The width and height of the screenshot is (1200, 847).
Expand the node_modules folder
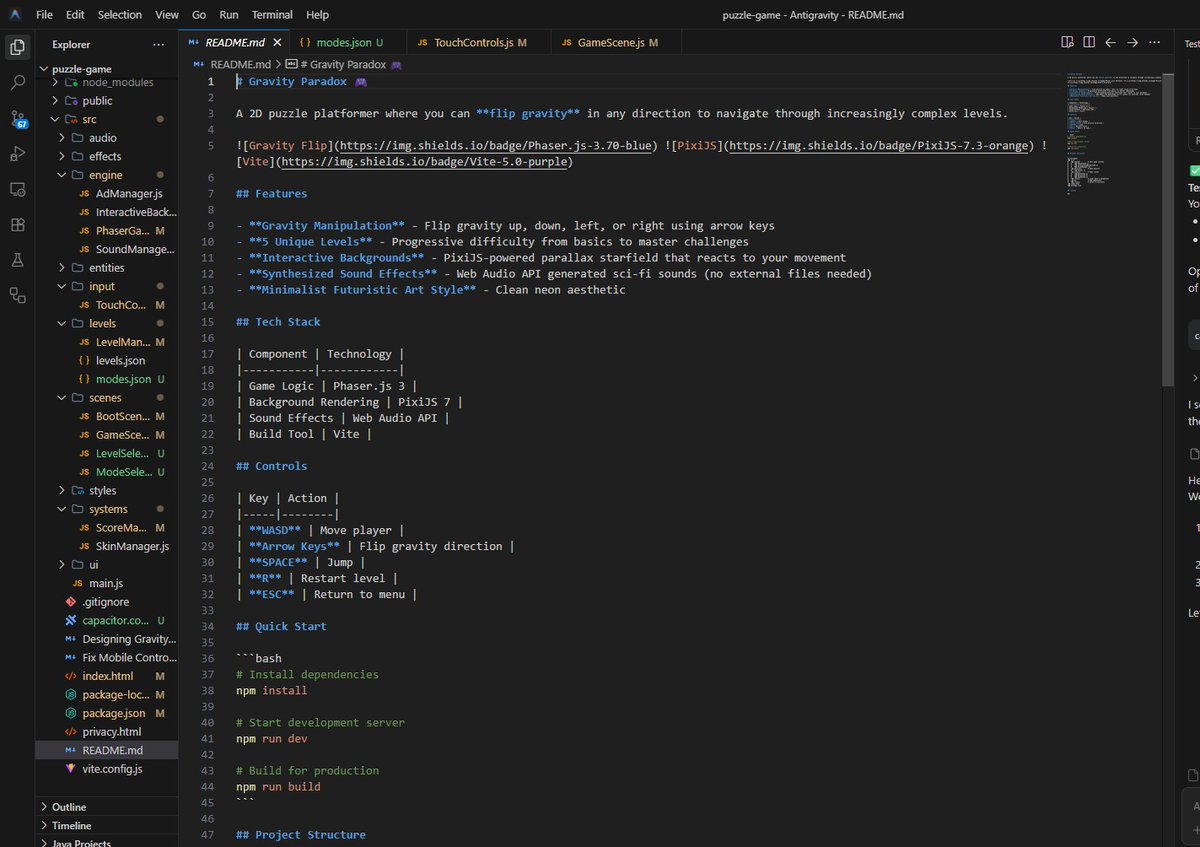(106, 82)
